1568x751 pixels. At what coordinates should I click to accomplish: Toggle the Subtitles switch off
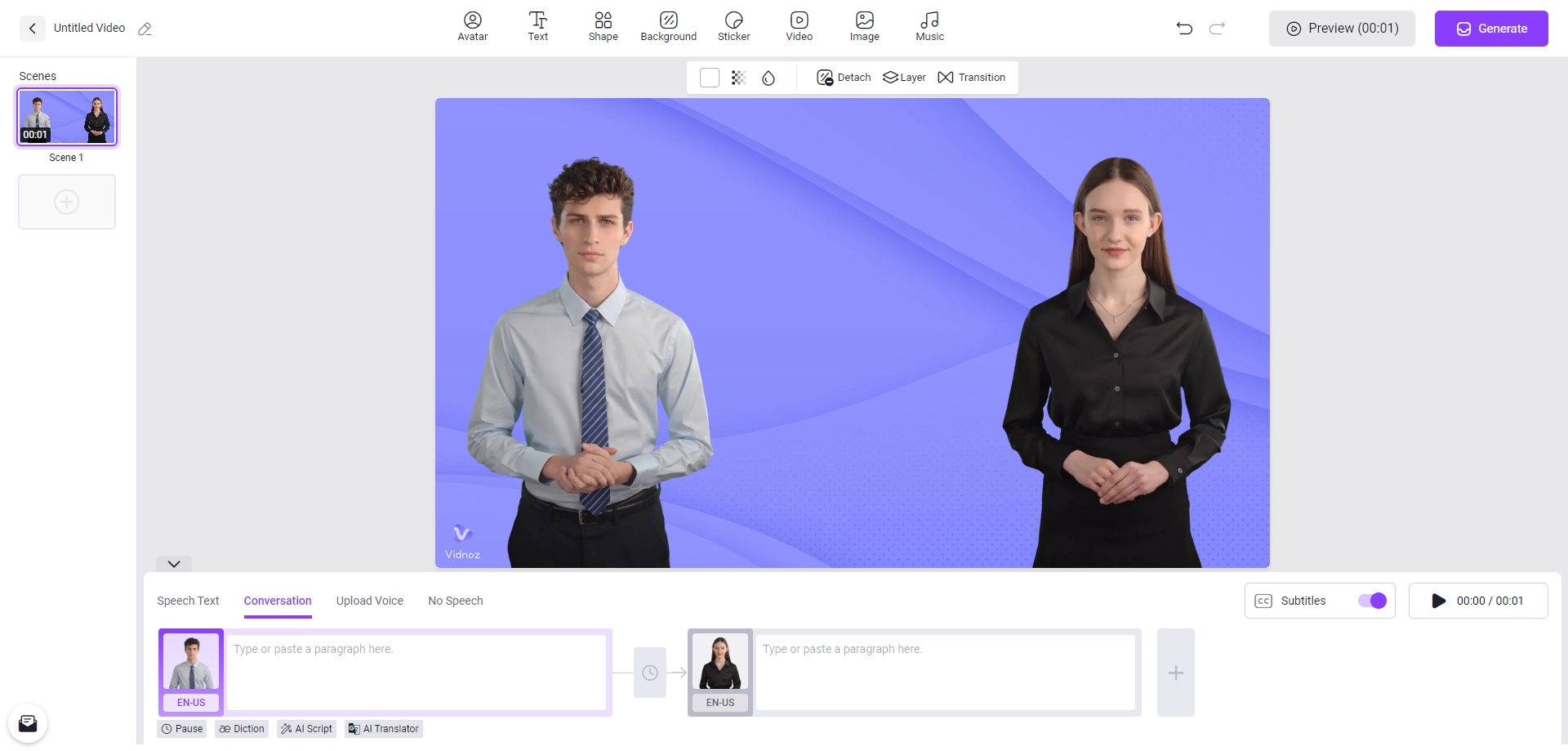click(1372, 601)
